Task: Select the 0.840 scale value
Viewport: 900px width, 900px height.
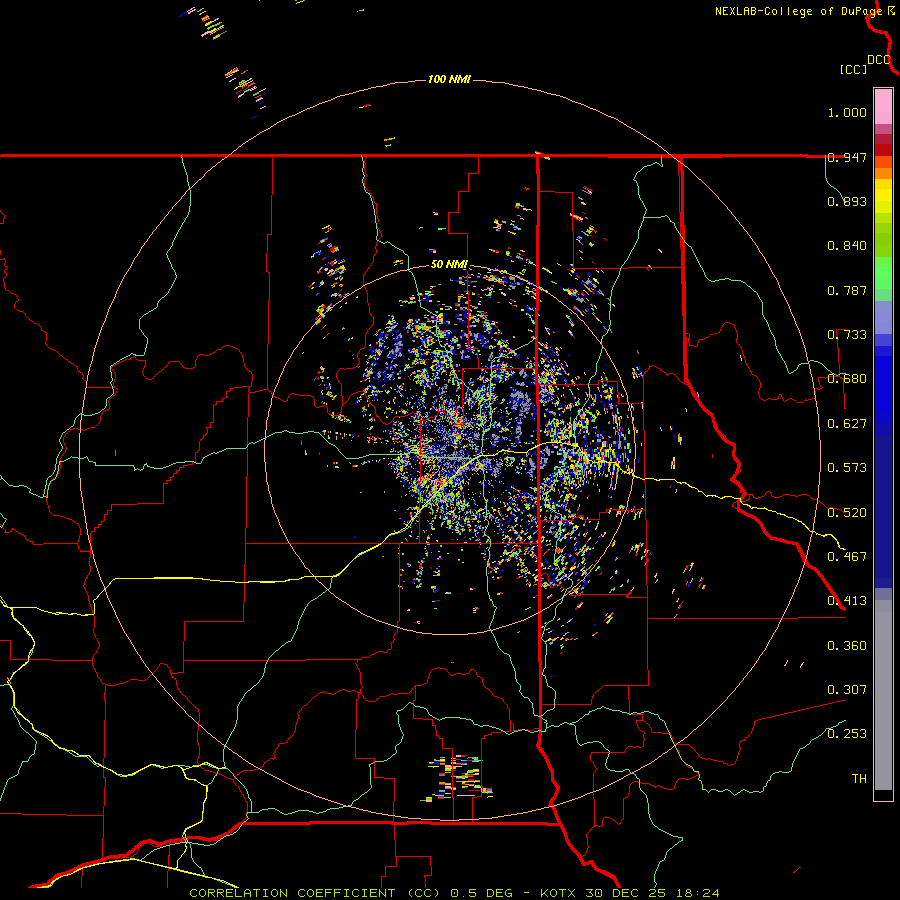Action: (847, 246)
